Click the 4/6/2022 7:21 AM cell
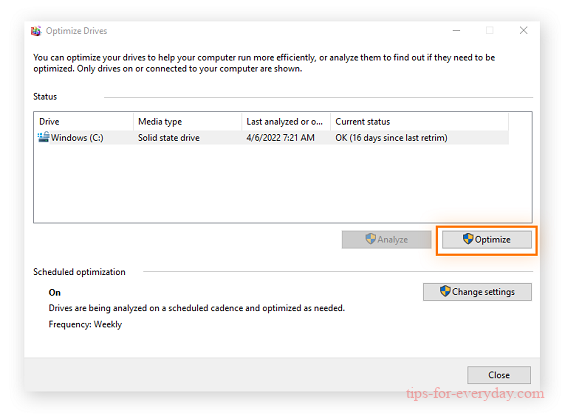Image resolution: width=565 pixels, height=418 pixels. pos(280,138)
